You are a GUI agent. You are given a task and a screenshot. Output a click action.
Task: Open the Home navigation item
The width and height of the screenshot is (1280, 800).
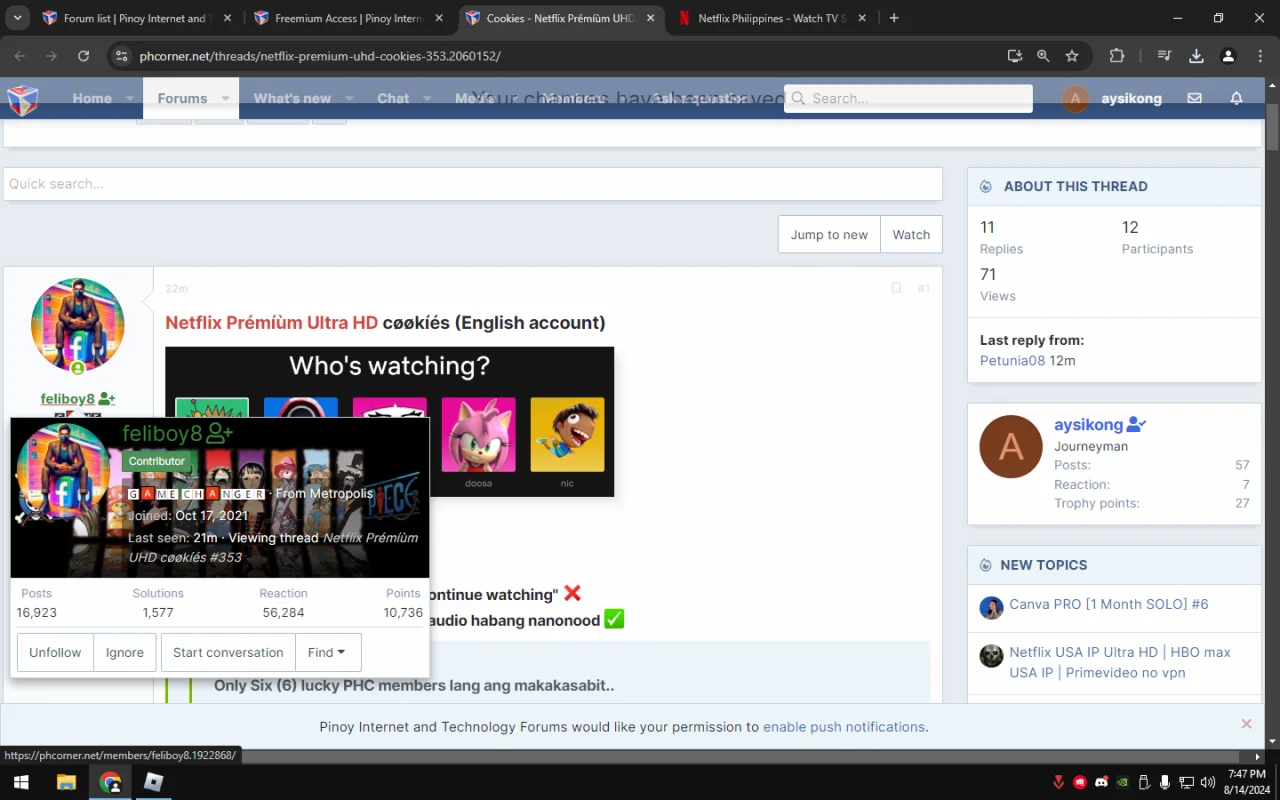point(92,98)
